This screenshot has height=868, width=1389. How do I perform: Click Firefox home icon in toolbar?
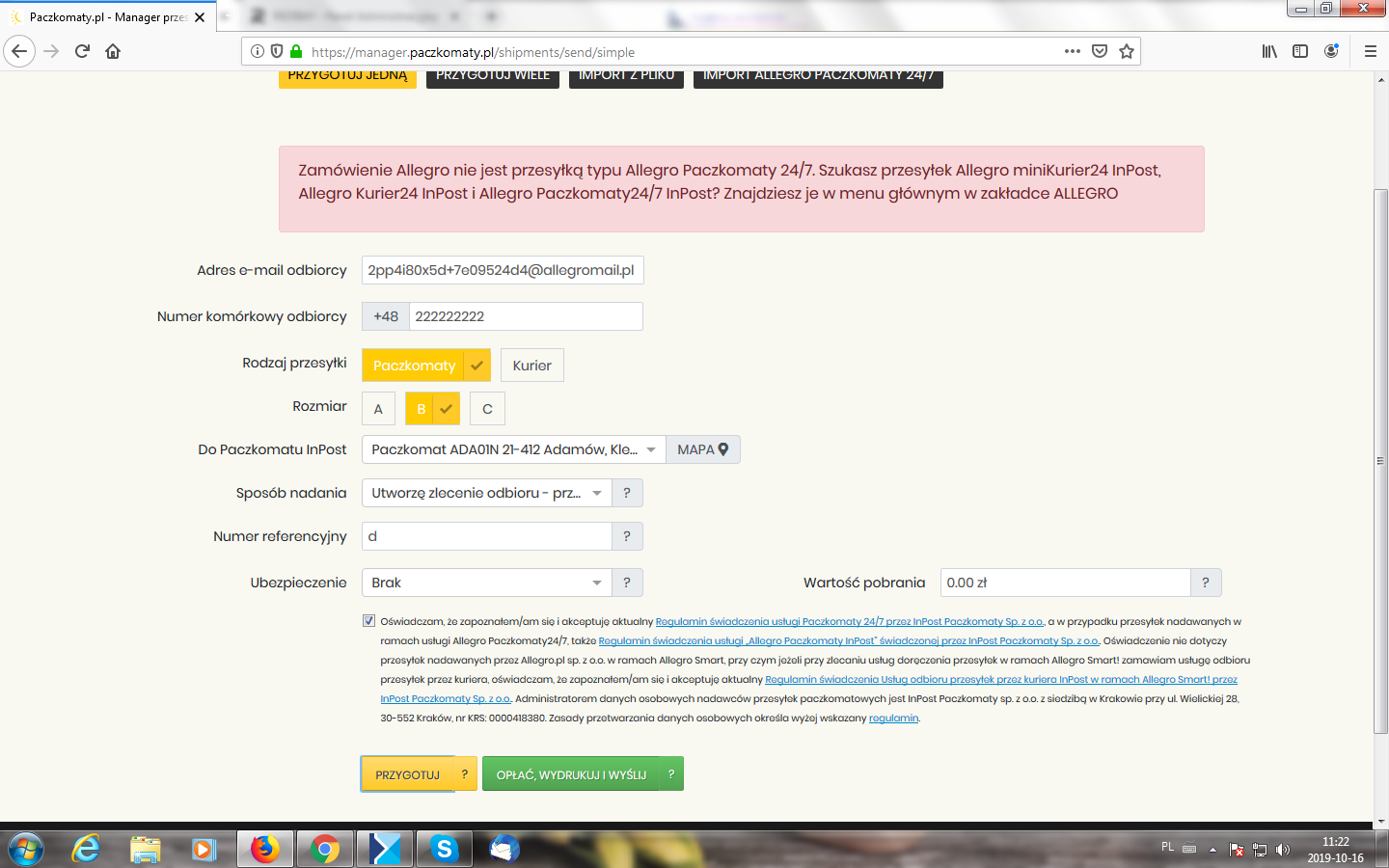pos(113,52)
